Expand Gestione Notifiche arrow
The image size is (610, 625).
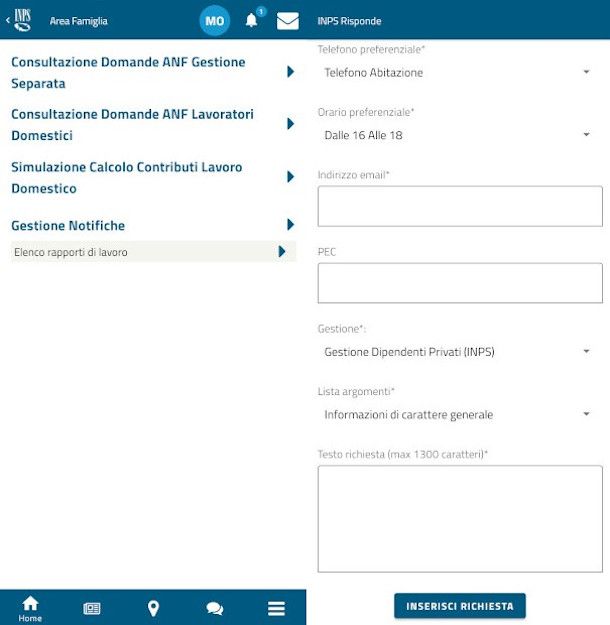click(x=291, y=224)
